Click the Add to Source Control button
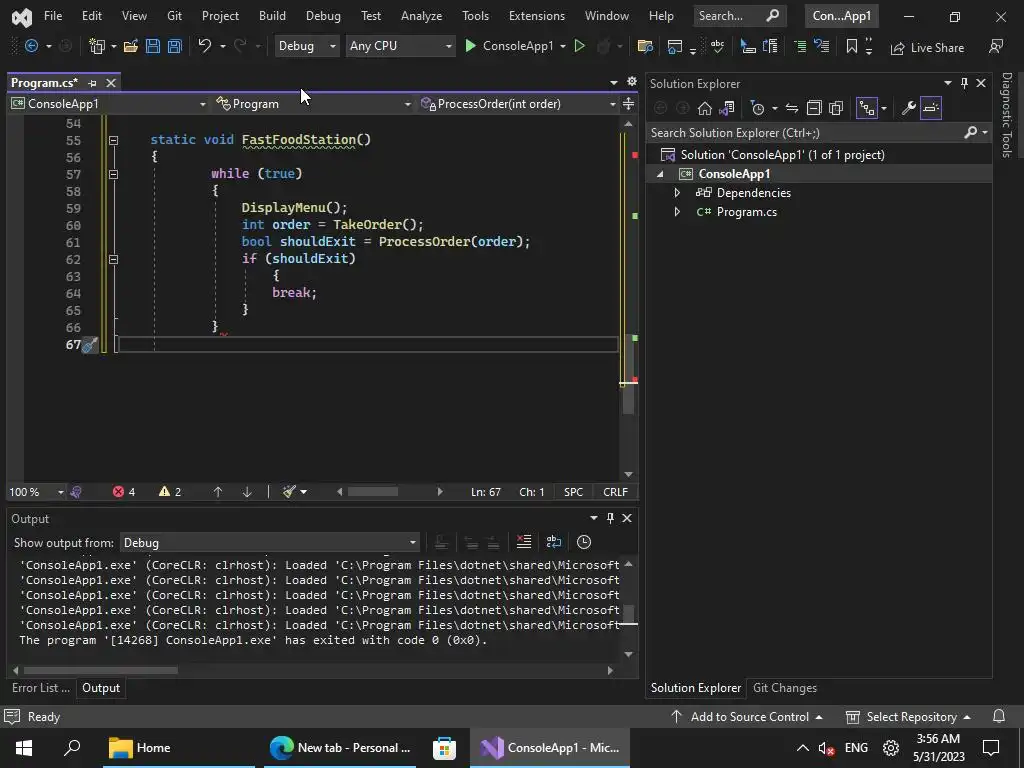Viewport: 1024px width, 768px height. click(x=746, y=716)
